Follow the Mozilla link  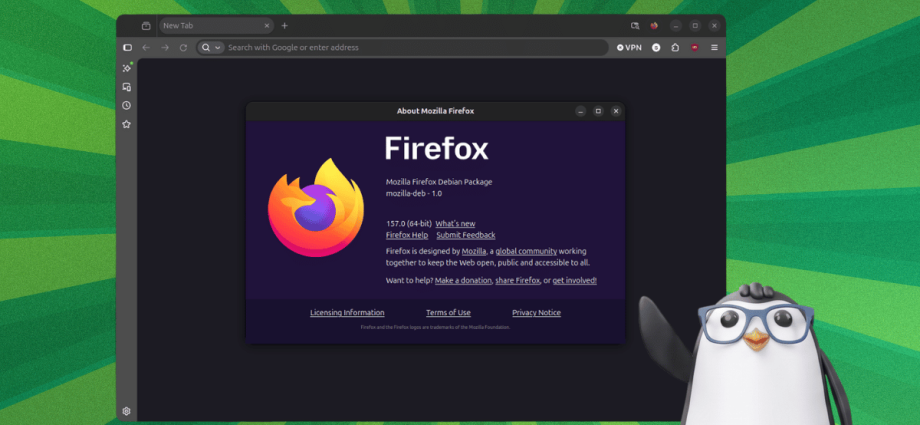[474, 251]
